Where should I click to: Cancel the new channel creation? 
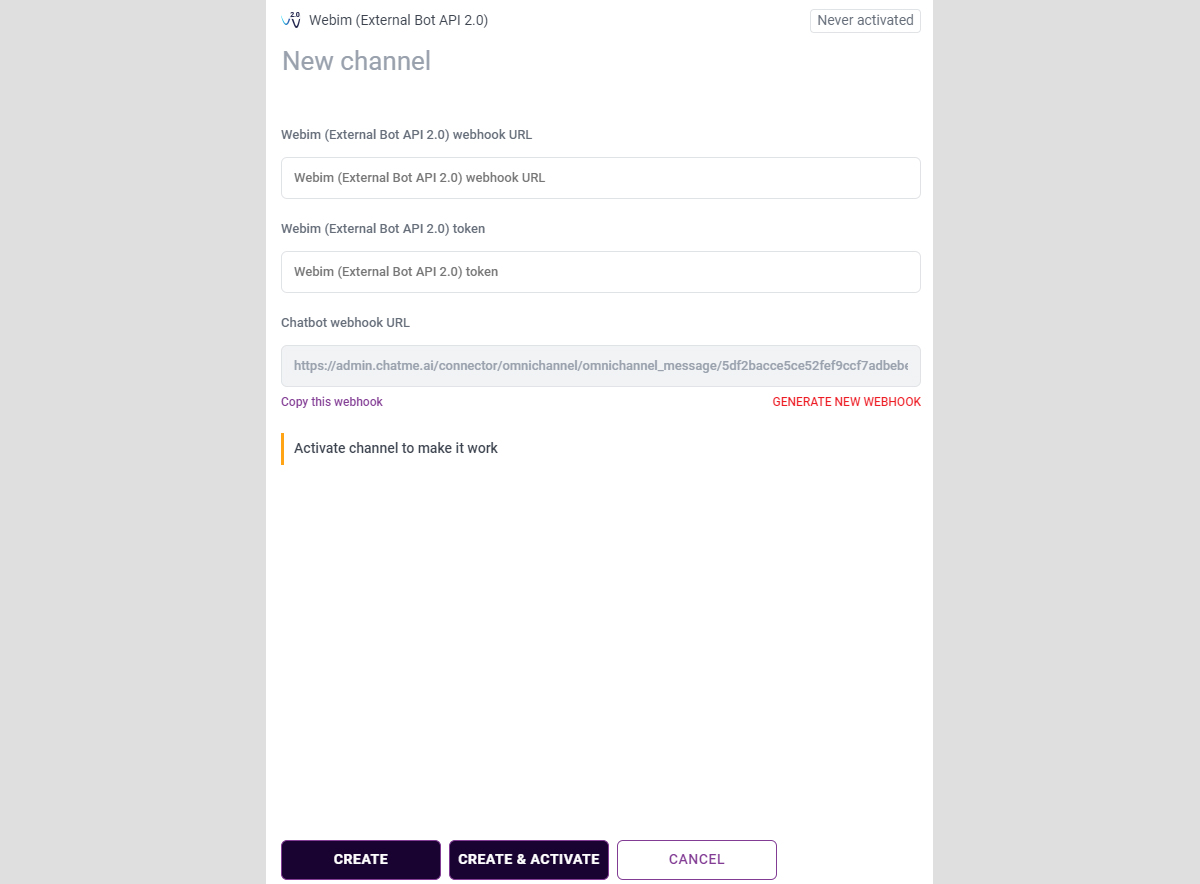pyautogui.click(x=696, y=859)
